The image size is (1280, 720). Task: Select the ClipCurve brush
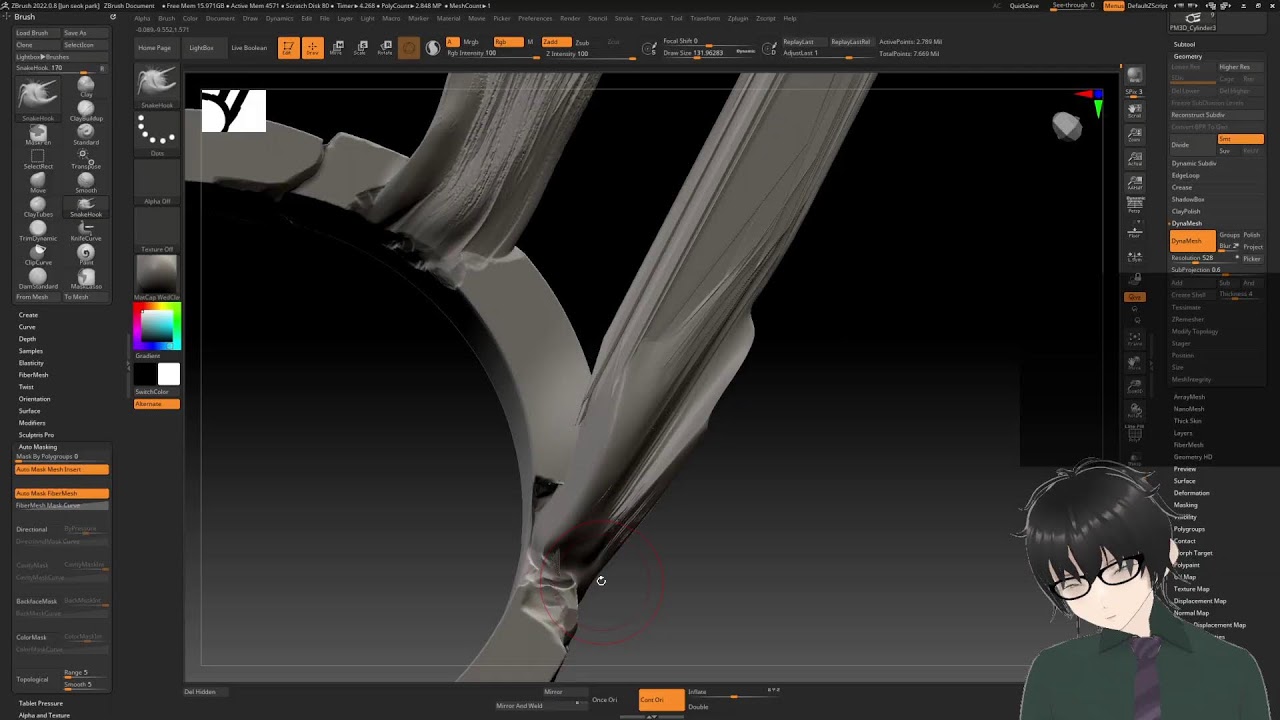pos(38,254)
